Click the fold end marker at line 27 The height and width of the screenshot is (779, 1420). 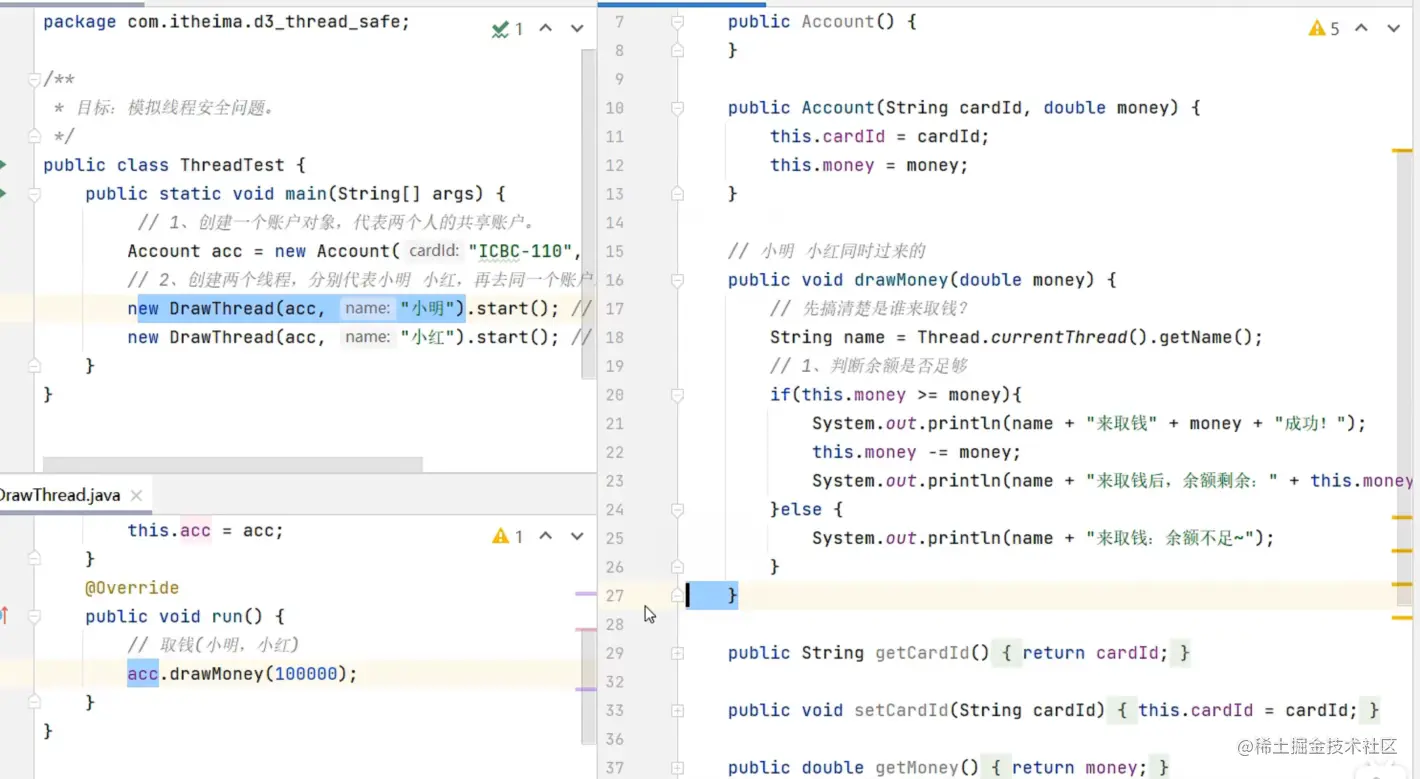pos(677,595)
